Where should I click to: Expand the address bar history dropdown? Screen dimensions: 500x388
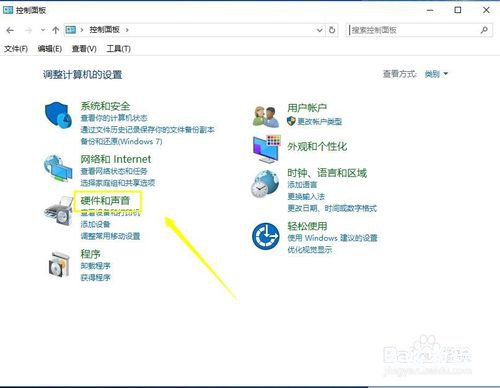[x=319, y=30]
